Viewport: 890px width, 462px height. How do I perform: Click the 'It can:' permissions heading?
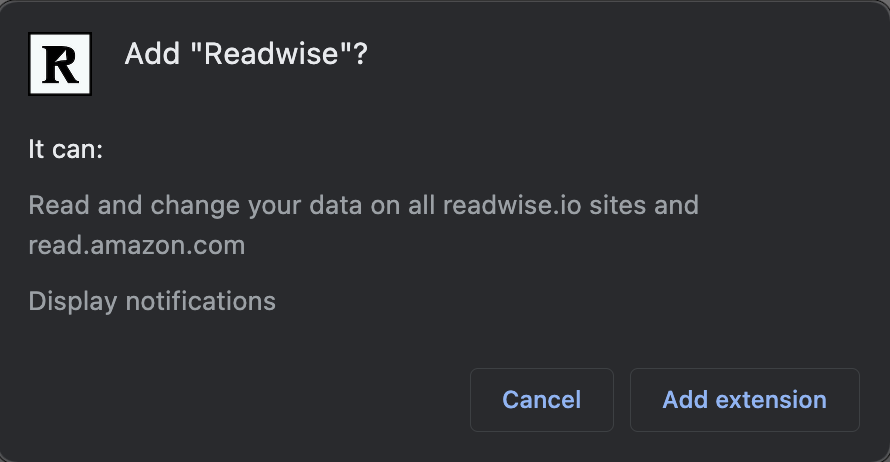coord(66,149)
